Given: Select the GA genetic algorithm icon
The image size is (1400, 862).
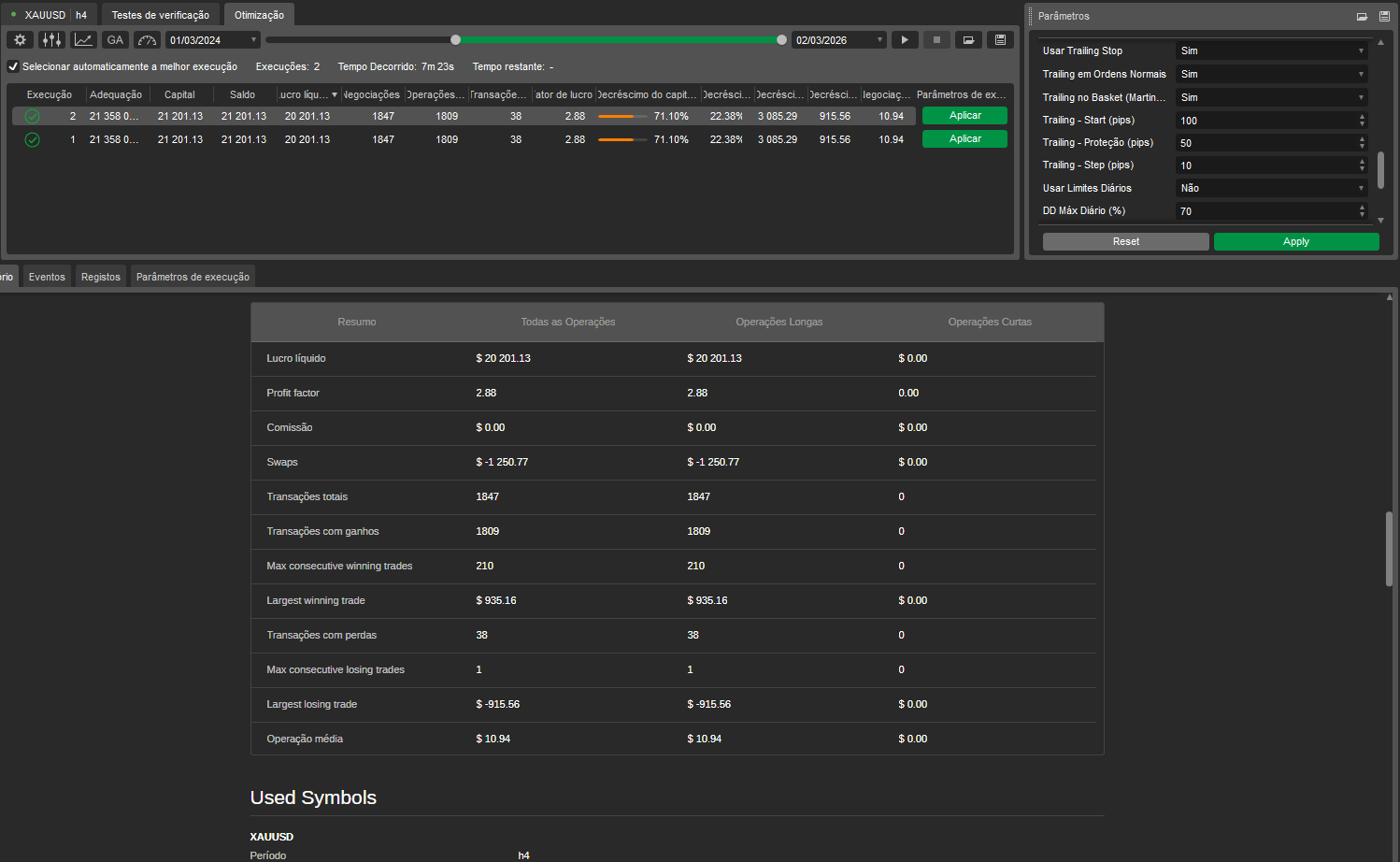Looking at the screenshot, I should pos(114,39).
